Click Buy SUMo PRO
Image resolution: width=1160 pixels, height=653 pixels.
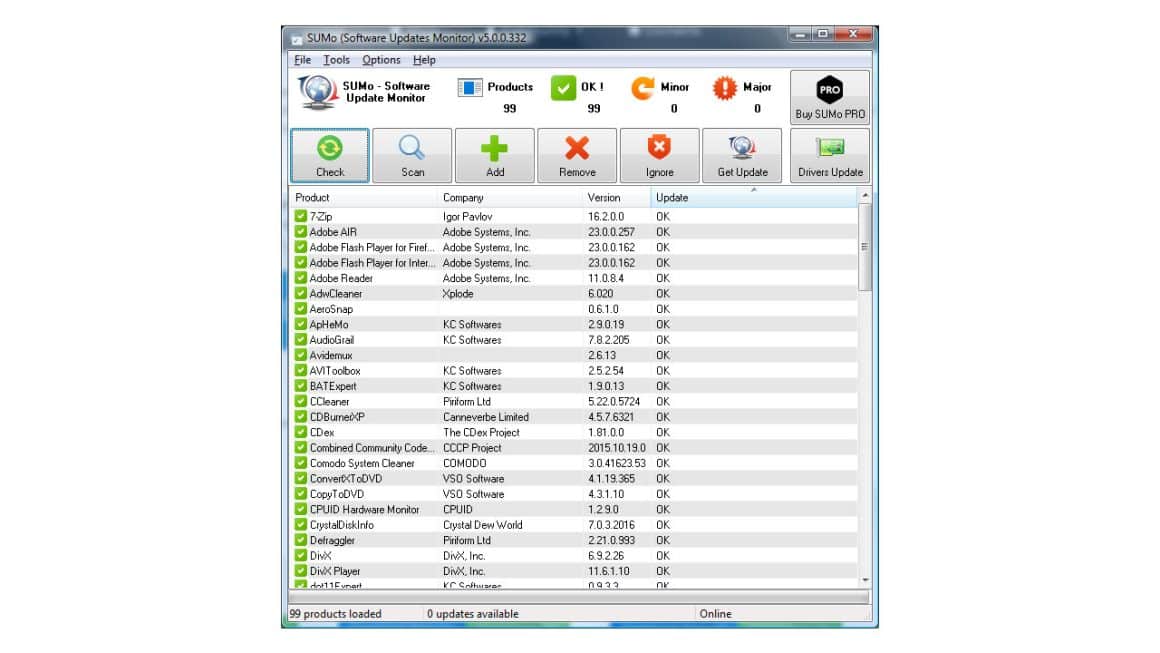pos(830,97)
